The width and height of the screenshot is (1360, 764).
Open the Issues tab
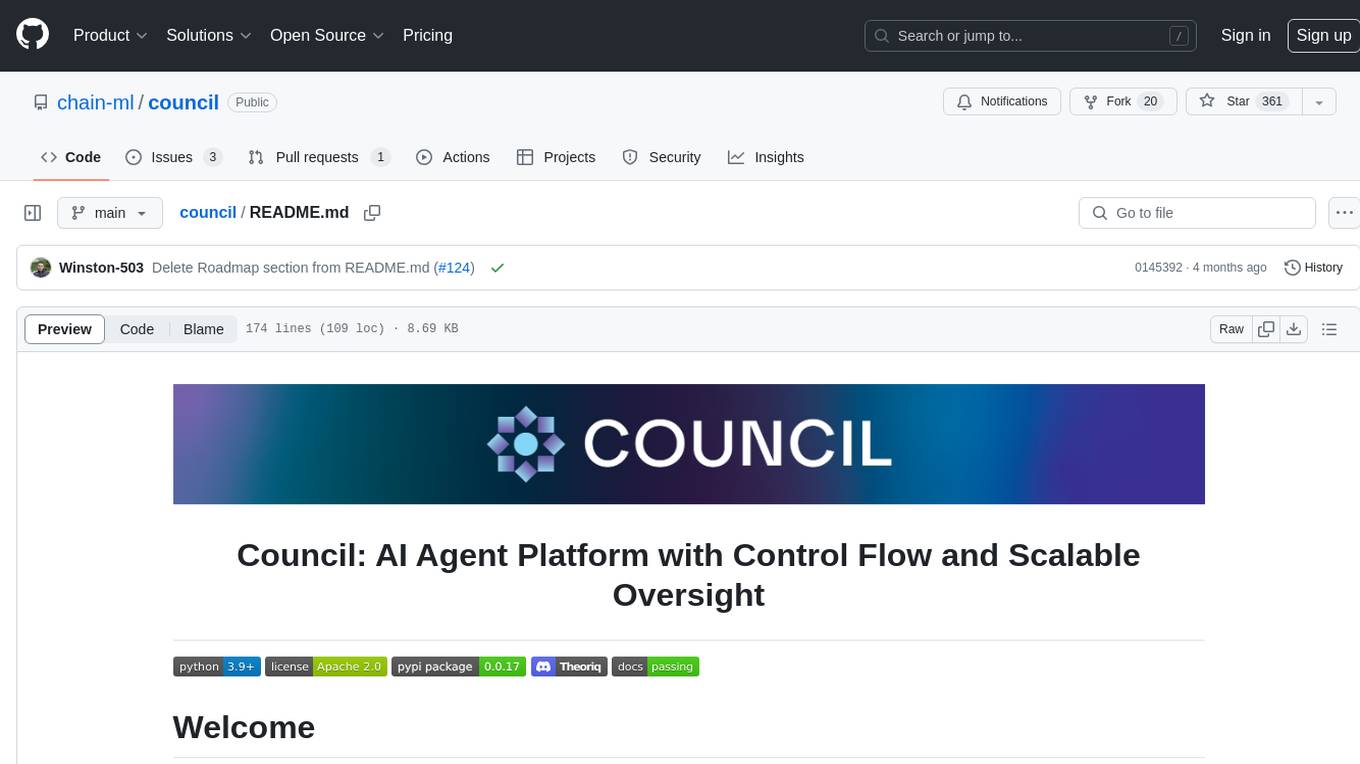coord(173,157)
